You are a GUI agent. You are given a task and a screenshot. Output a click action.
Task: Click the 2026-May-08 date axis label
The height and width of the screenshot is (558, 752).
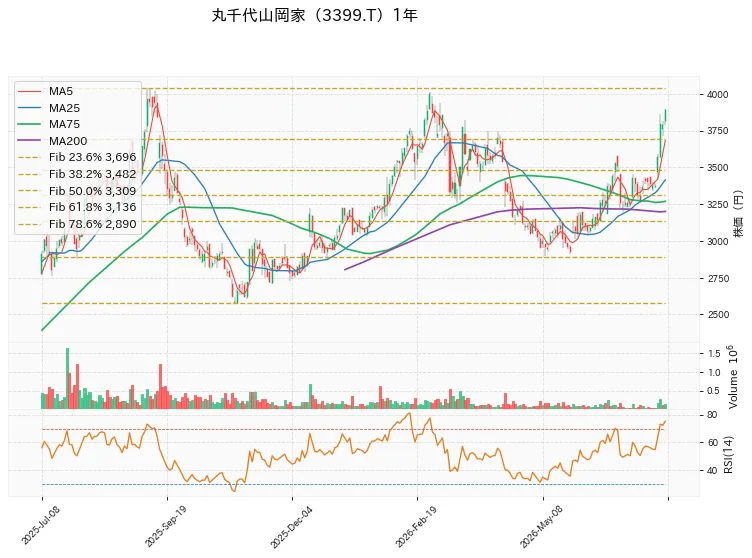(x=541, y=527)
